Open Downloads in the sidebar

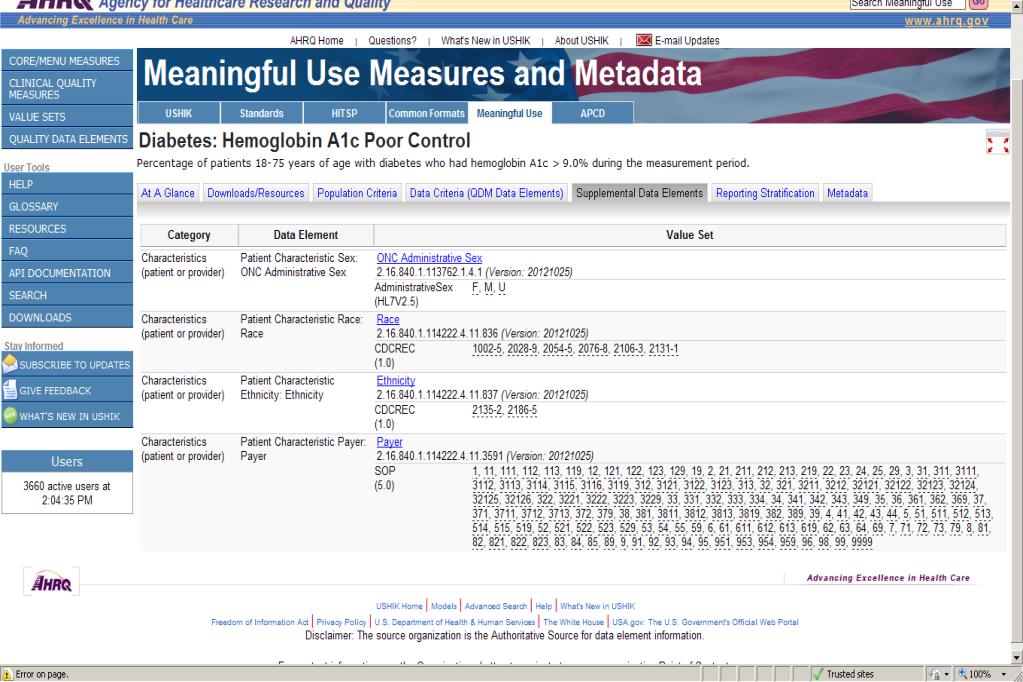click(x=67, y=317)
